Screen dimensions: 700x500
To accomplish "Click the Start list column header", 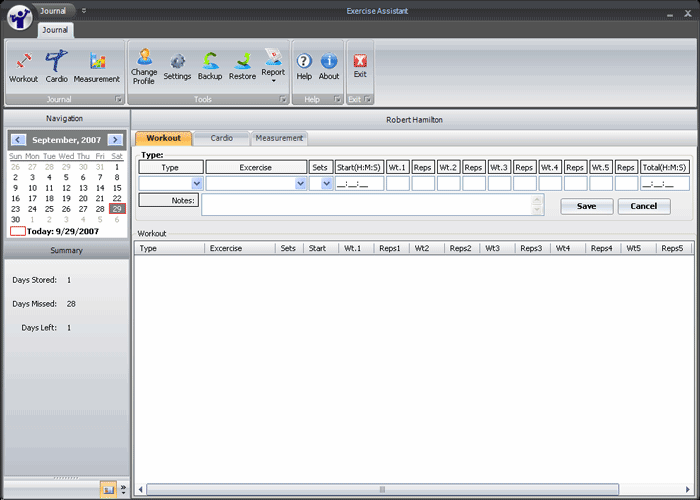I will coord(321,248).
